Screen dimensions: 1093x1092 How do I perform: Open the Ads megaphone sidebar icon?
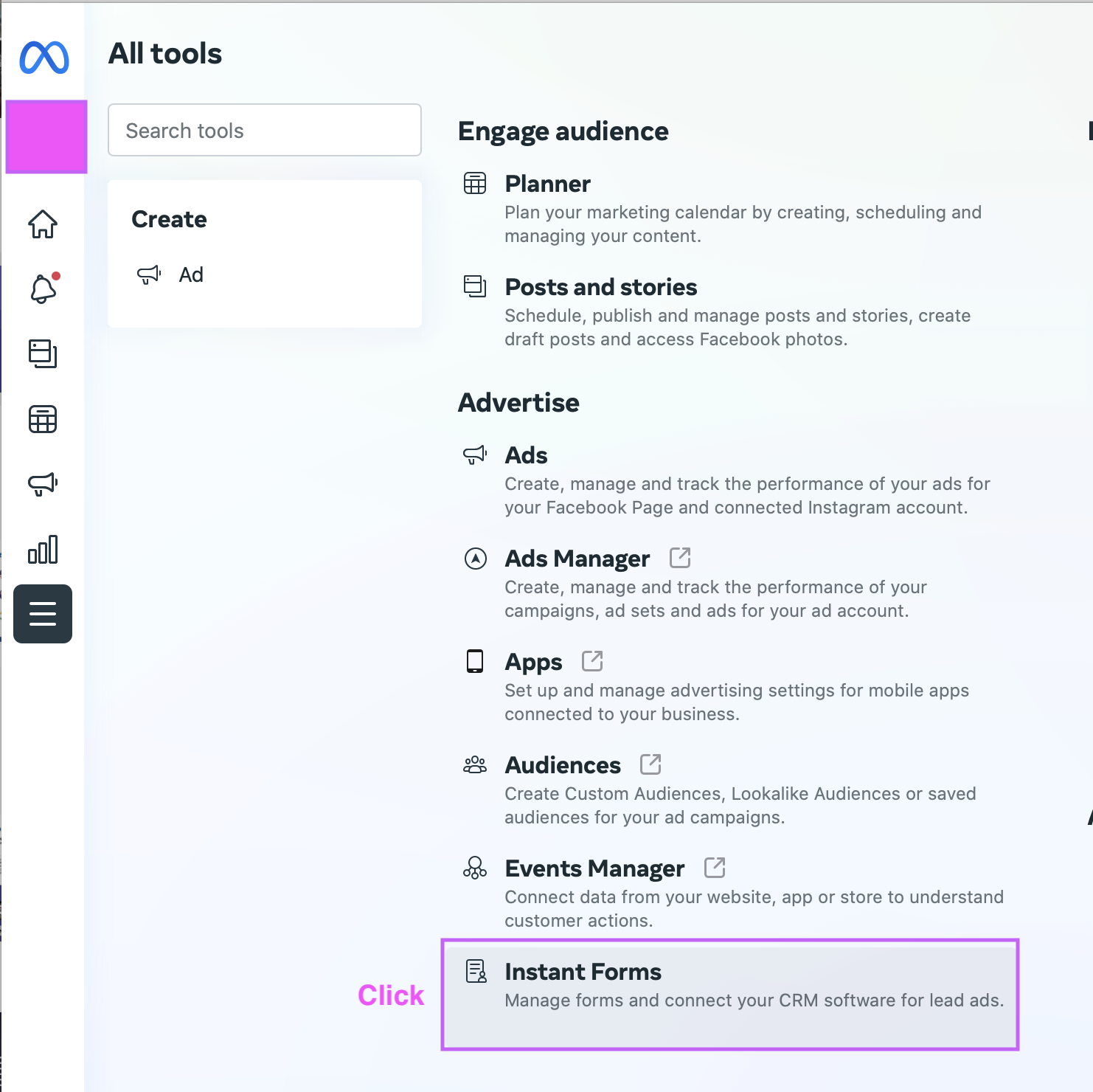coord(43,484)
